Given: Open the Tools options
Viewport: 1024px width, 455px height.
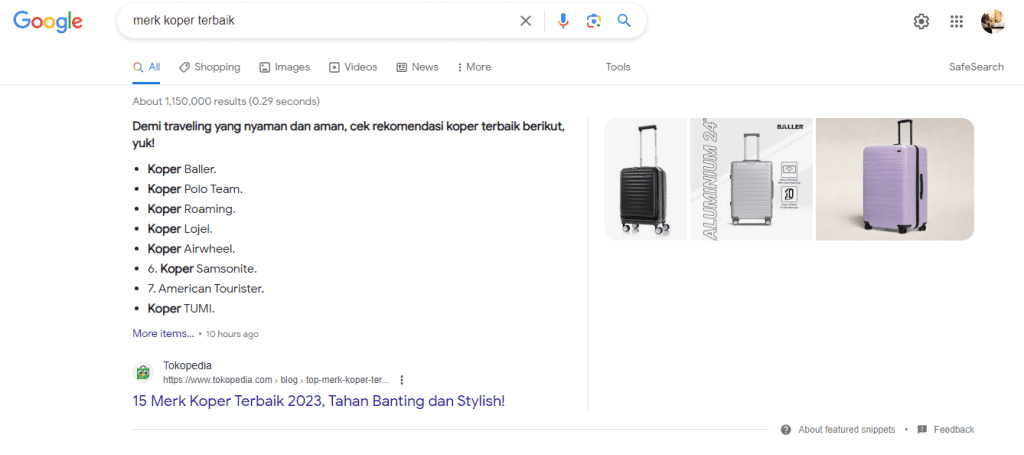Looking at the screenshot, I should click(618, 67).
